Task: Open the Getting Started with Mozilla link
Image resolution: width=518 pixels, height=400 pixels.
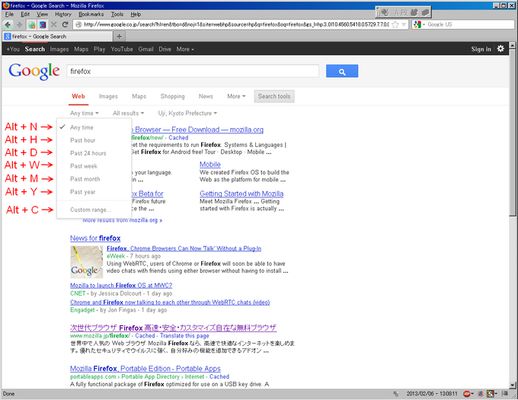Action: 241,194
